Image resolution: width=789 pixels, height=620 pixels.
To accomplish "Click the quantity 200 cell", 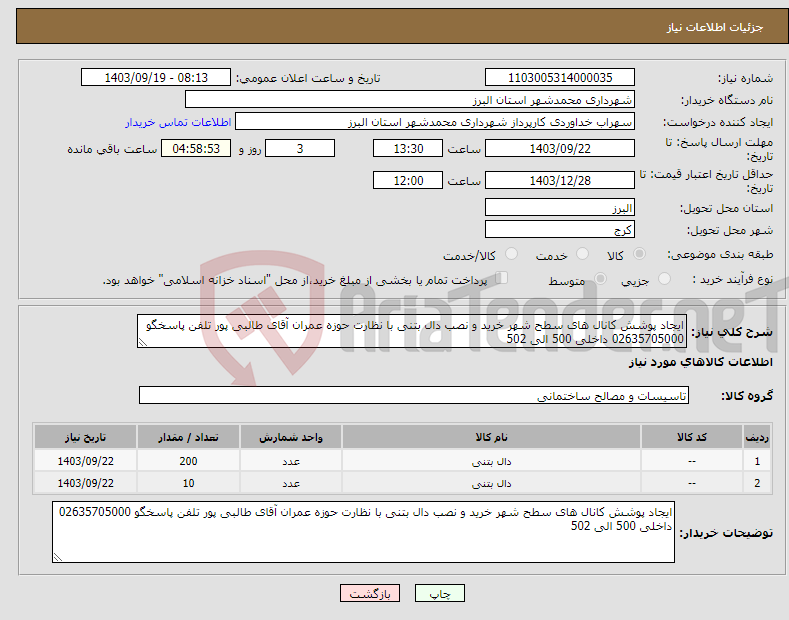I will [188, 461].
